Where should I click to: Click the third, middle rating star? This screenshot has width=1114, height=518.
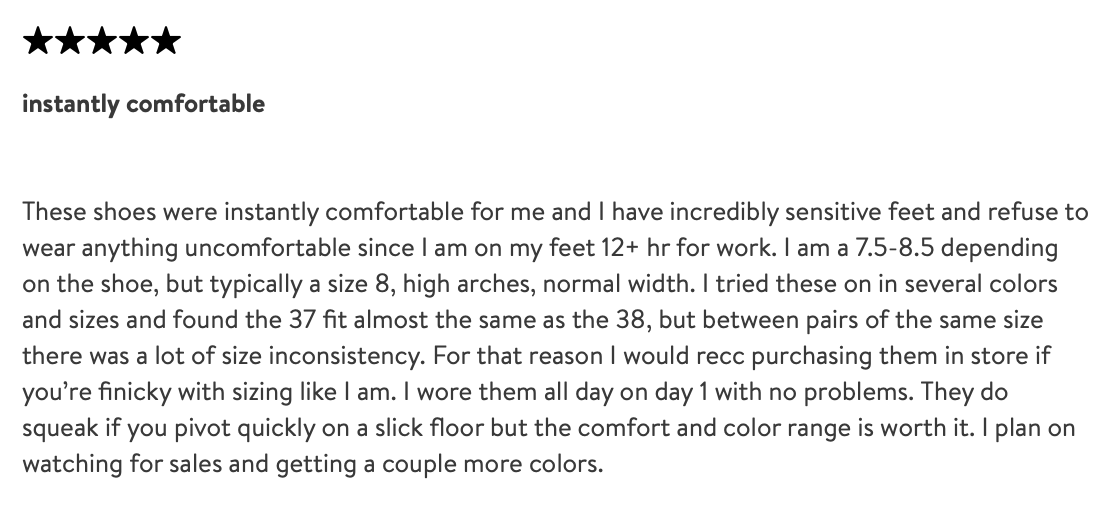pyautogui.click(x=101, y=41)
